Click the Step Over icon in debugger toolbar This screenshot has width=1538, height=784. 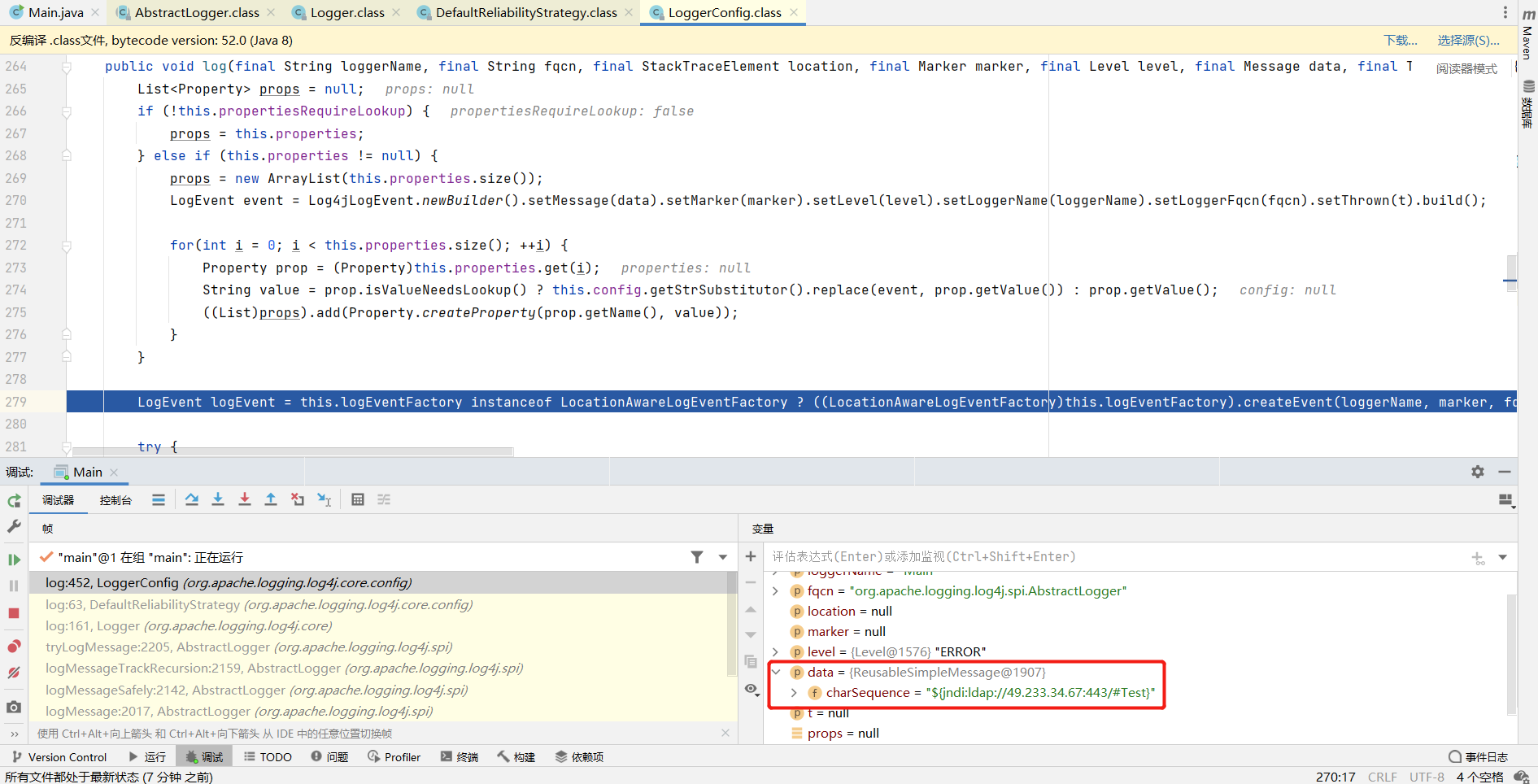[192, 499]
